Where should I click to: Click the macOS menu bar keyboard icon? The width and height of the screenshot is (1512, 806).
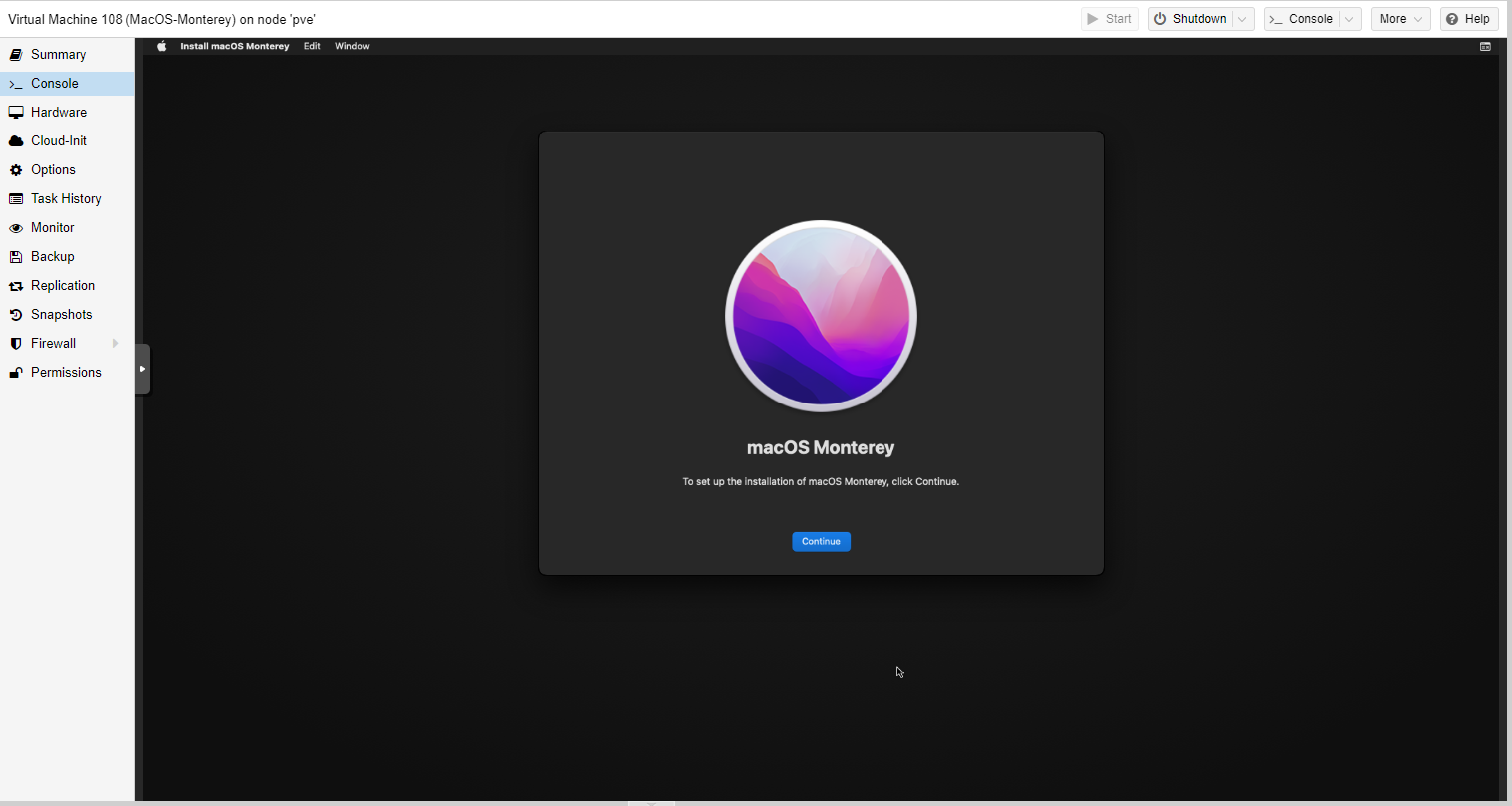pyautogui.click(x=1485, y=47)
